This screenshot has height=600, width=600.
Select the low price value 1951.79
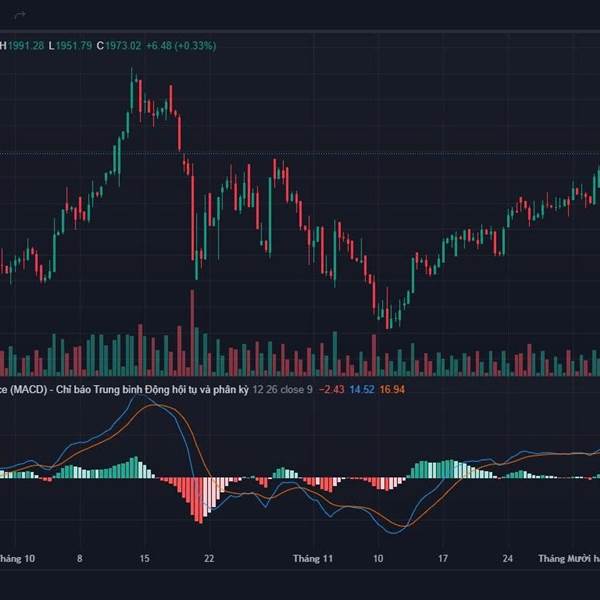[x=74, y=46]
